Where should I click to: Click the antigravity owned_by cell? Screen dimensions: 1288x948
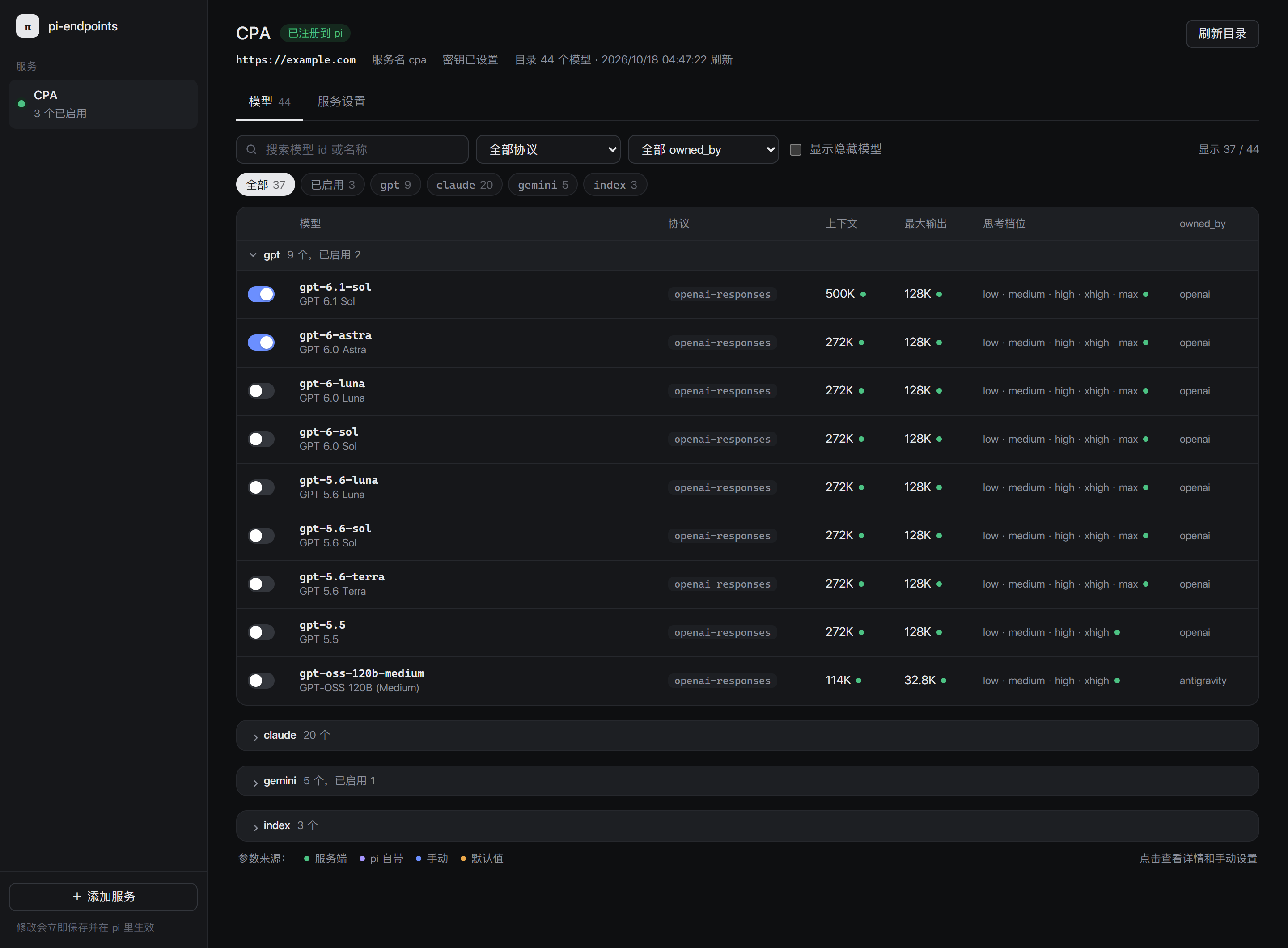[1203, 681]
